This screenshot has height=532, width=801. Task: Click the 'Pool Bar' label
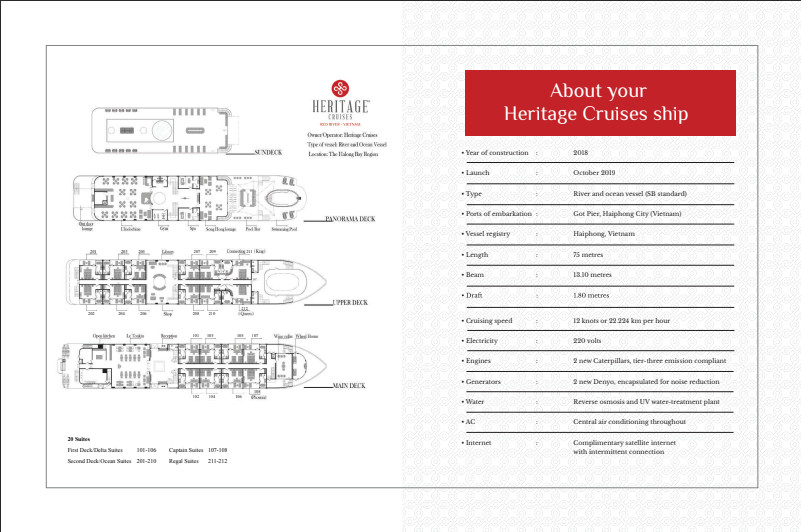click(x=253, y=229)
